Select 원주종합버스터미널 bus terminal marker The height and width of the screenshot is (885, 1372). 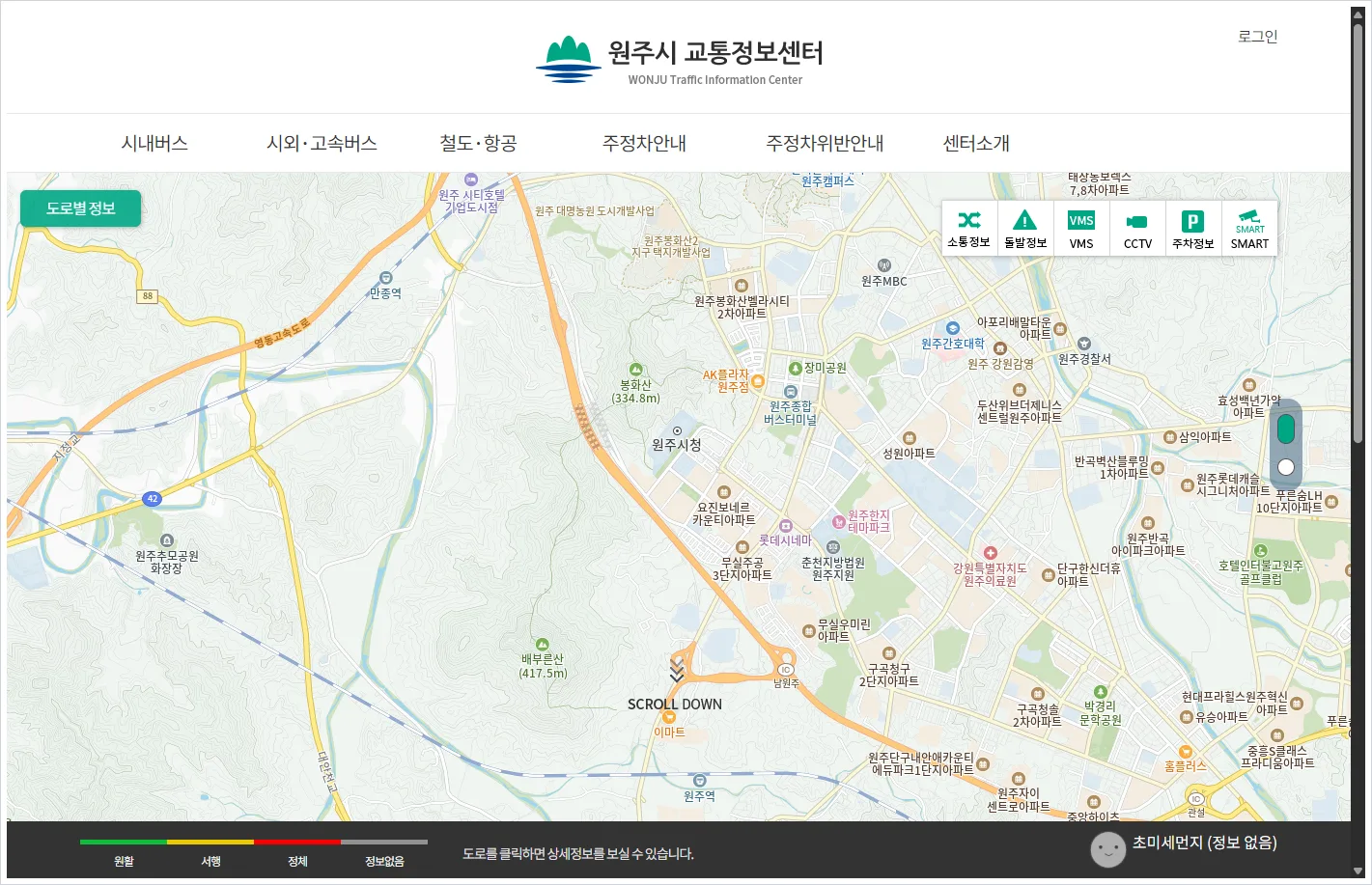(x=791, y=392)
